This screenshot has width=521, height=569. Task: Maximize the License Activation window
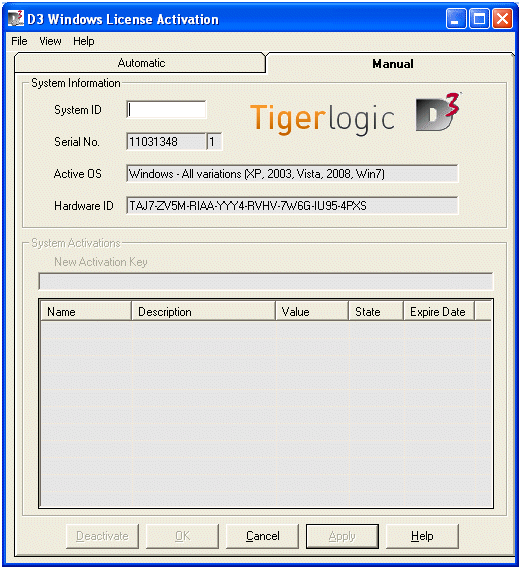tap(479, 19)
